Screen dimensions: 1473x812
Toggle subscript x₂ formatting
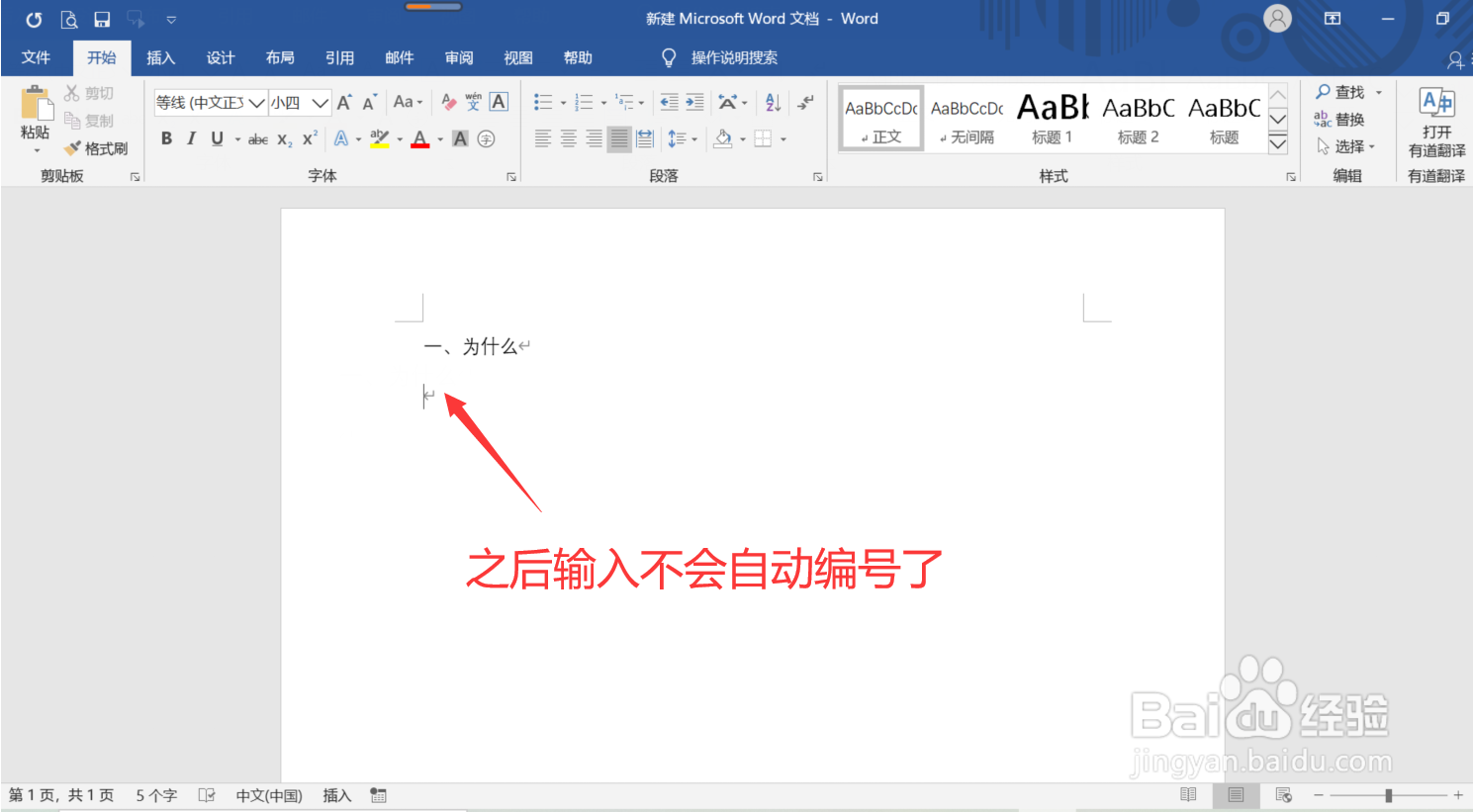285,139
